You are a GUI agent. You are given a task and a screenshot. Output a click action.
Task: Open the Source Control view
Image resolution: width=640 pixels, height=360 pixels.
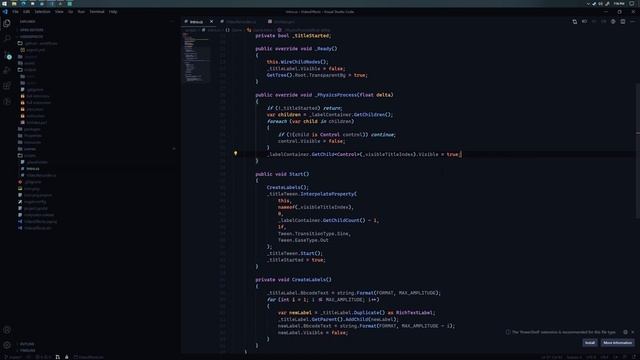coord(7,55)
